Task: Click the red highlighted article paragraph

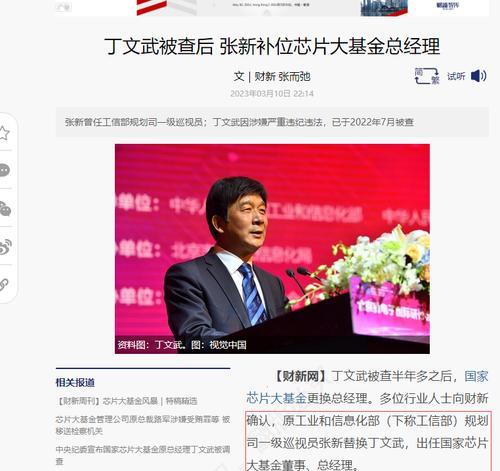Action: pos(368,441)
